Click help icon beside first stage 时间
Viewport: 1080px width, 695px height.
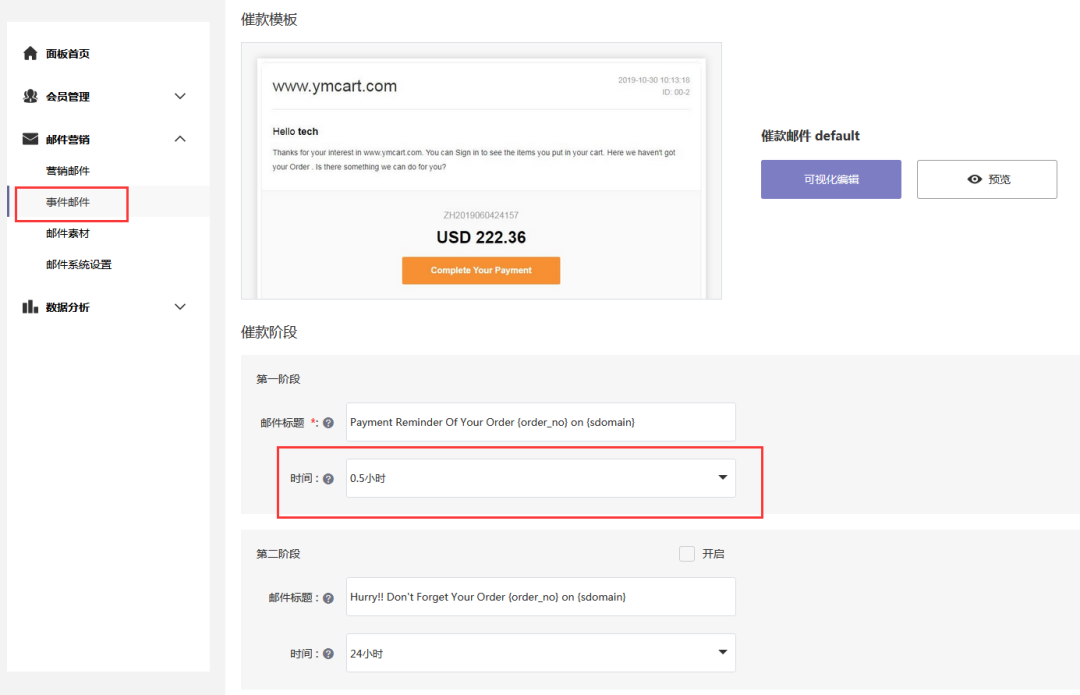pos(328,479)
